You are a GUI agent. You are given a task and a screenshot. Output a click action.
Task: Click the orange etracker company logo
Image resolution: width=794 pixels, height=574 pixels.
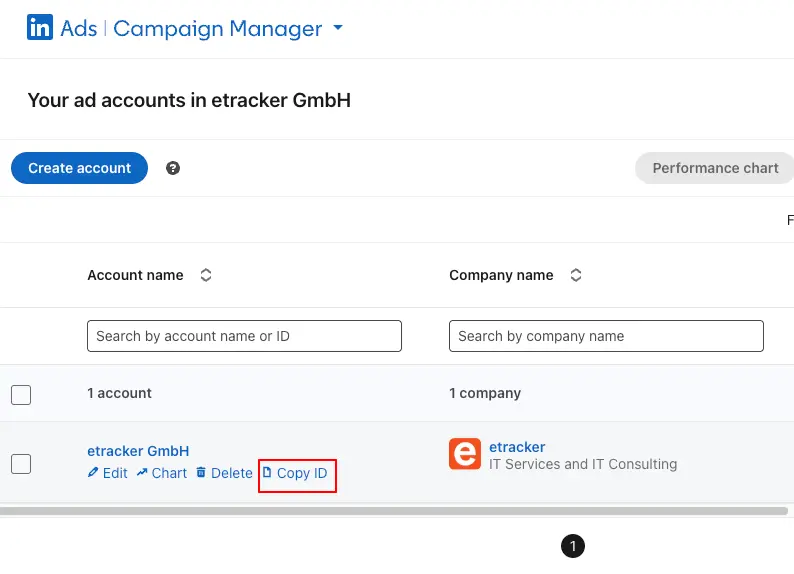pos(465,454)
